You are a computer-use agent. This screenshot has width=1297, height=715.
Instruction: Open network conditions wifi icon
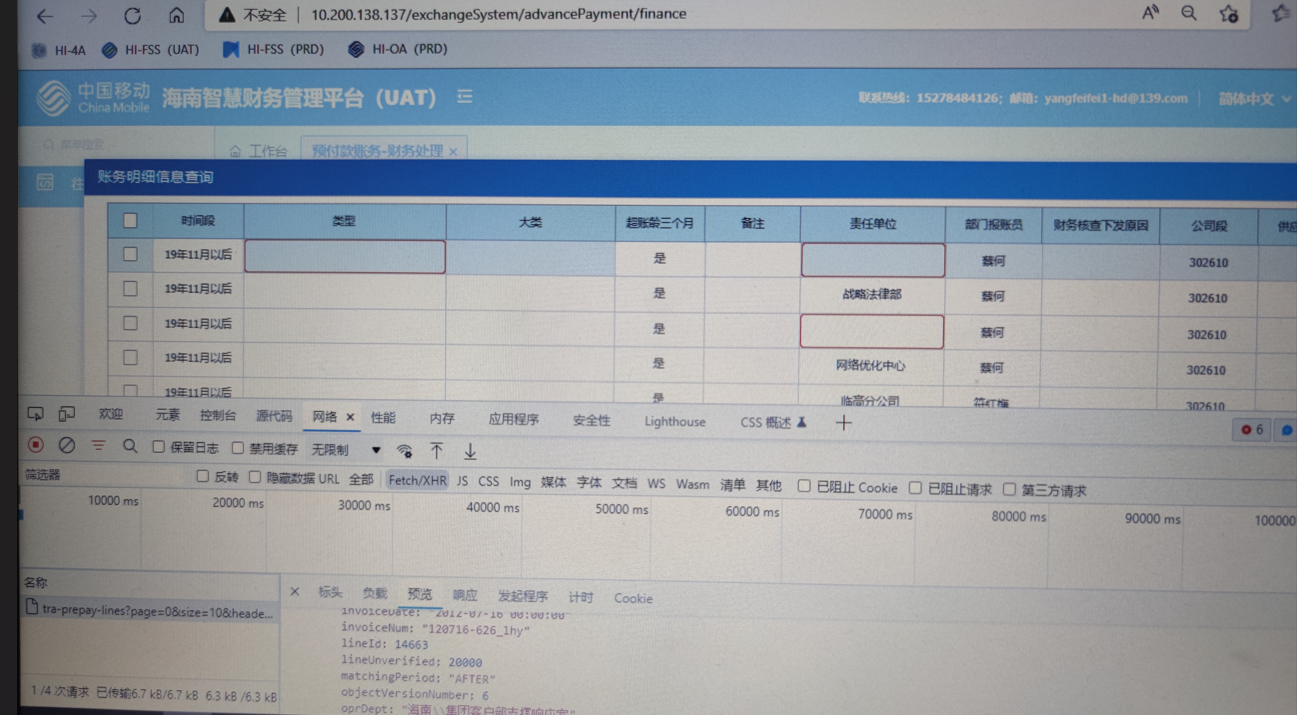404,451
